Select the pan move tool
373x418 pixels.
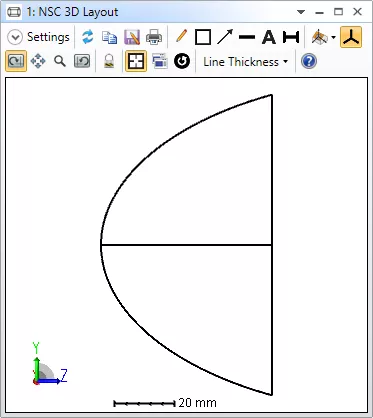coord(38,61)
